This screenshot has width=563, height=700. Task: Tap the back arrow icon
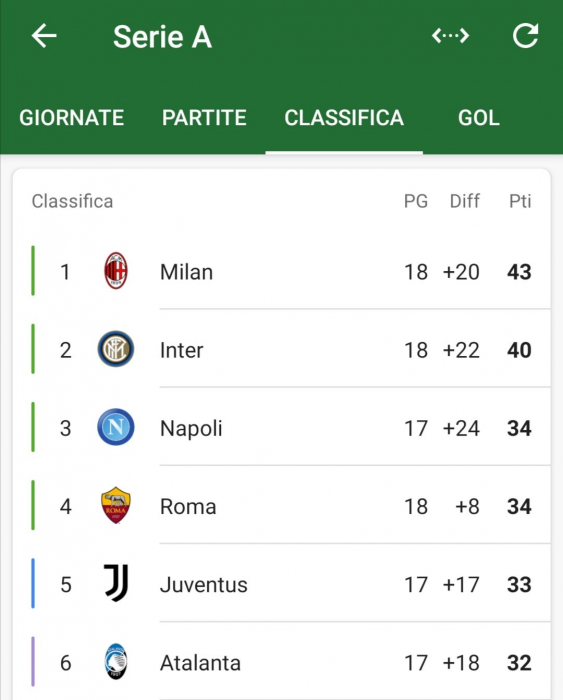(x=44, y=36)
